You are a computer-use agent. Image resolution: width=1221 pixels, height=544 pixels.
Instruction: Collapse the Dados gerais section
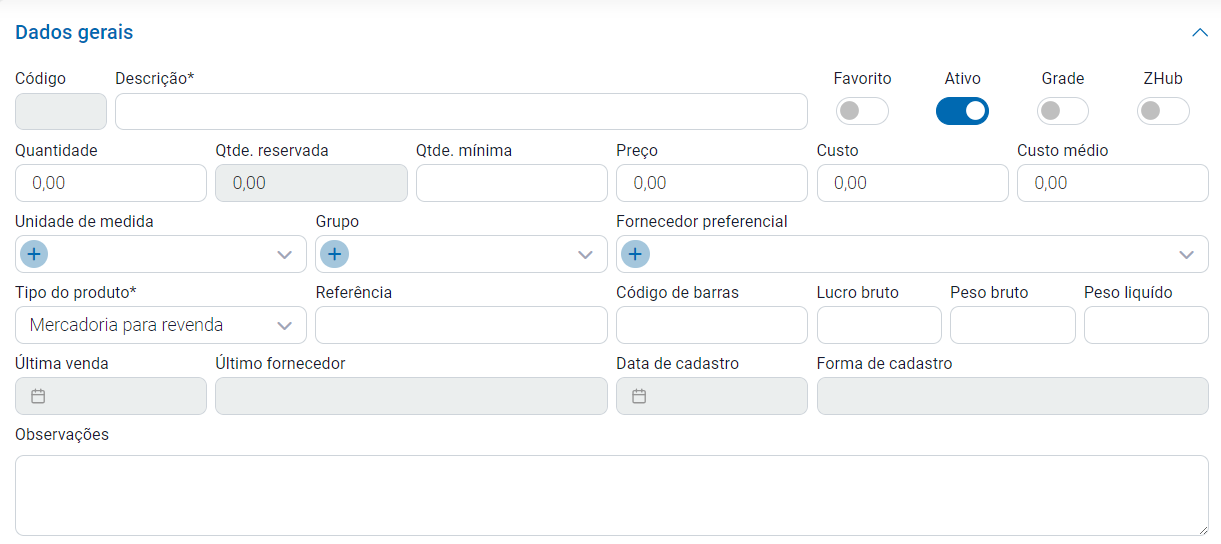tap(1200, 32)
